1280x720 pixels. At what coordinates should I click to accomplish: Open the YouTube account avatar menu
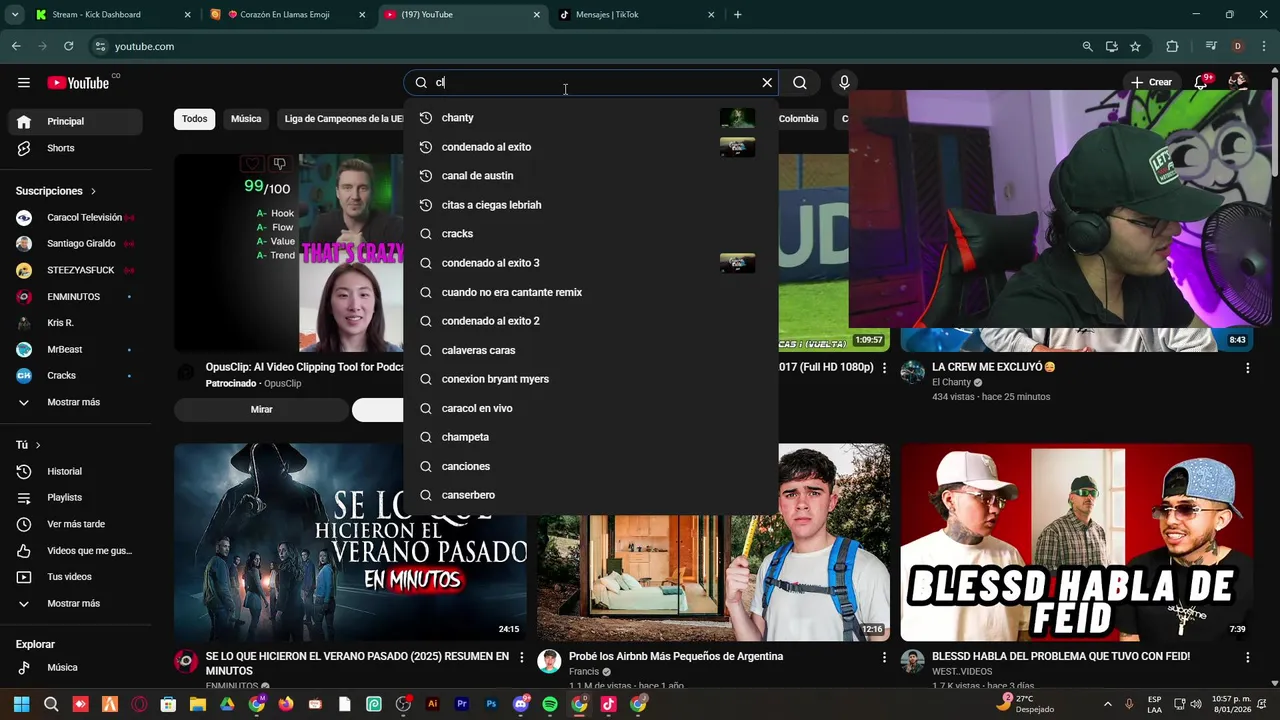click(x=1238, y=82)
